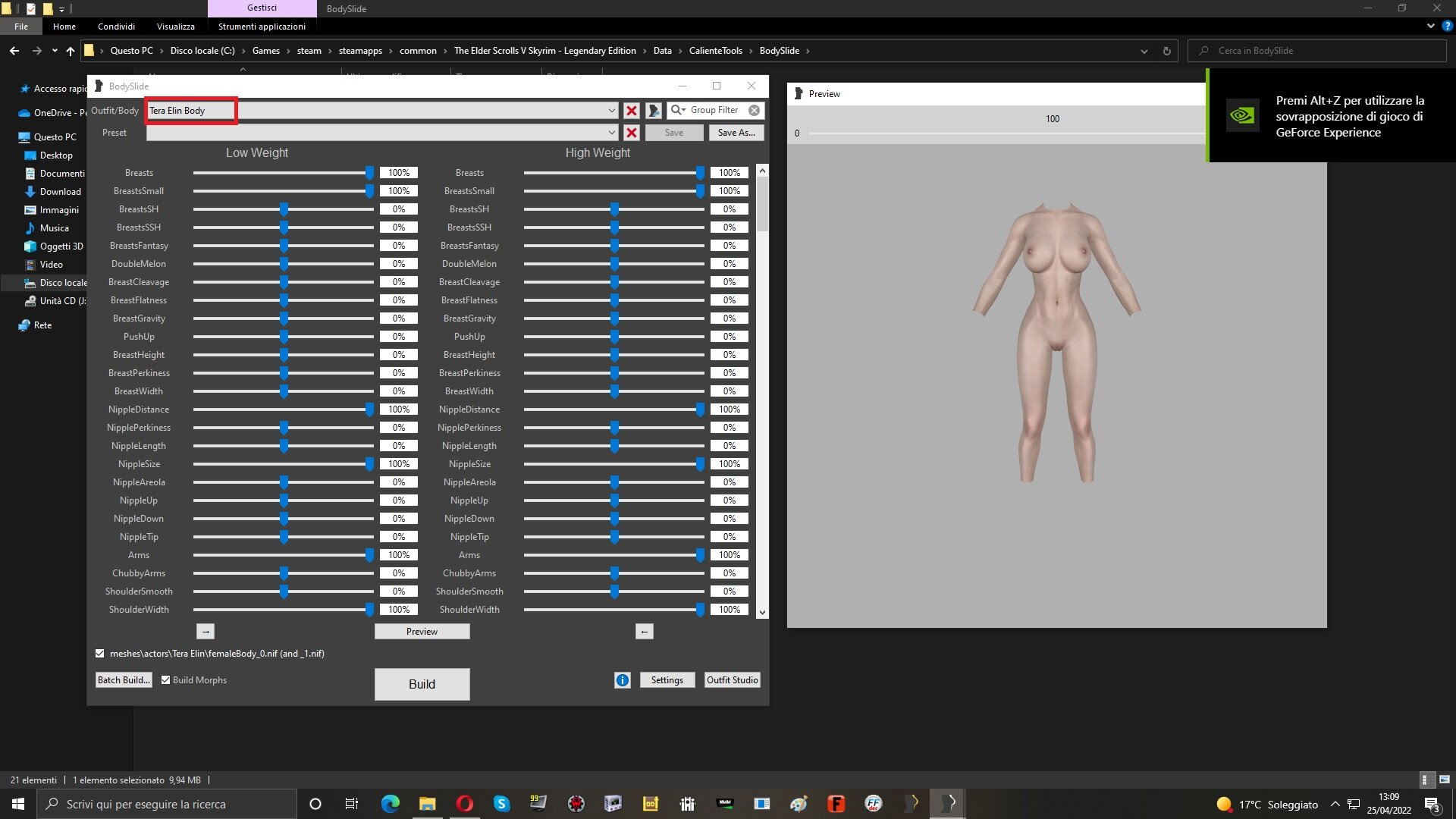Click the Windows taskbar search box
Screen dimensions: 1456x819
(x=166, y=804)
